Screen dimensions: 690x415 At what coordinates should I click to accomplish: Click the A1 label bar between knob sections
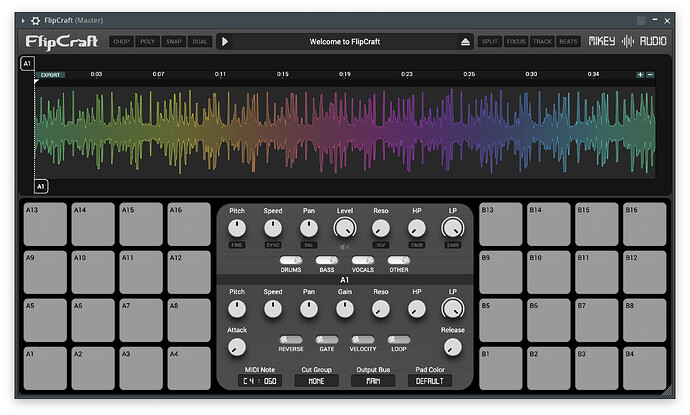pos(345,280)
